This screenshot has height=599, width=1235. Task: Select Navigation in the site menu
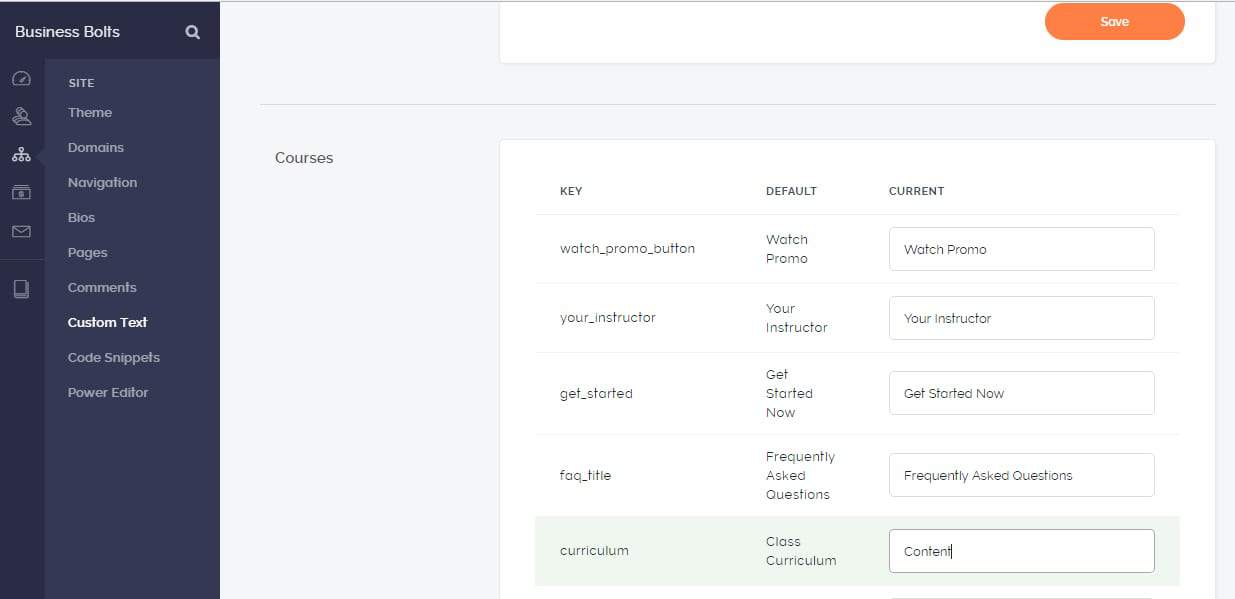(x=102, y=183)
